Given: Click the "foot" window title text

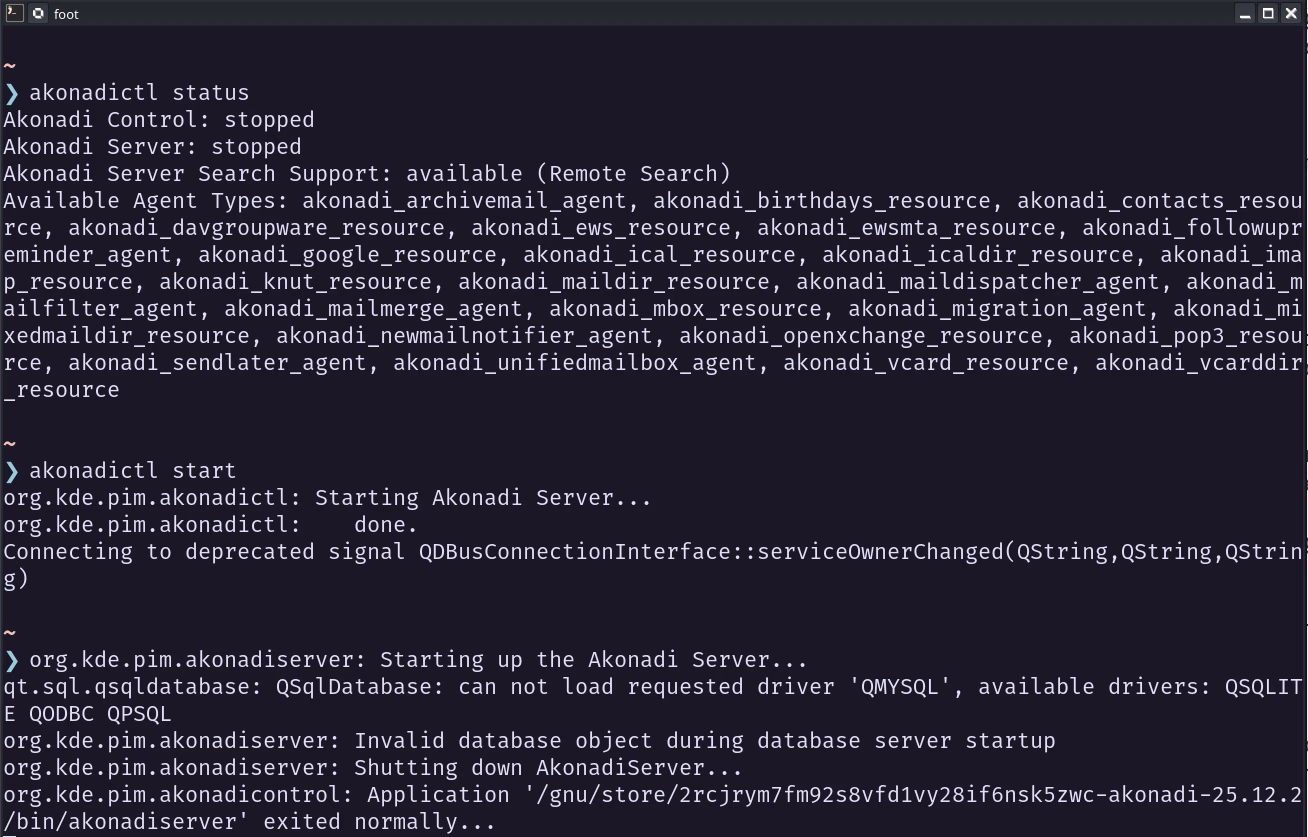Looking at the screenshot, I should tap(66, 14).
